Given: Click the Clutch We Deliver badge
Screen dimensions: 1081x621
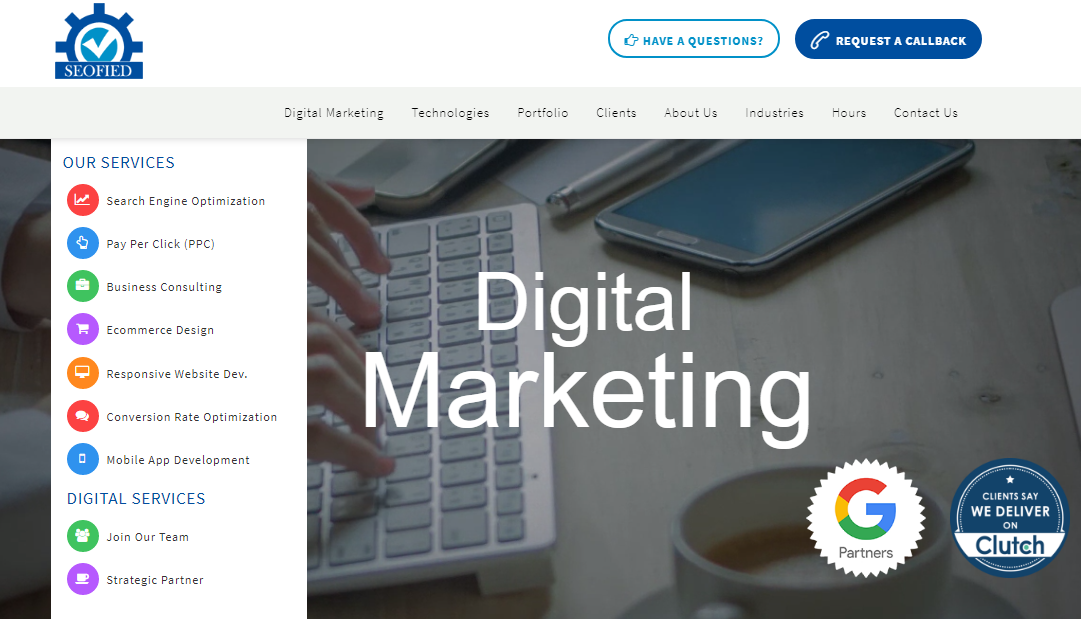Looking at the screenshot, I should click(x=1010, y=518).
